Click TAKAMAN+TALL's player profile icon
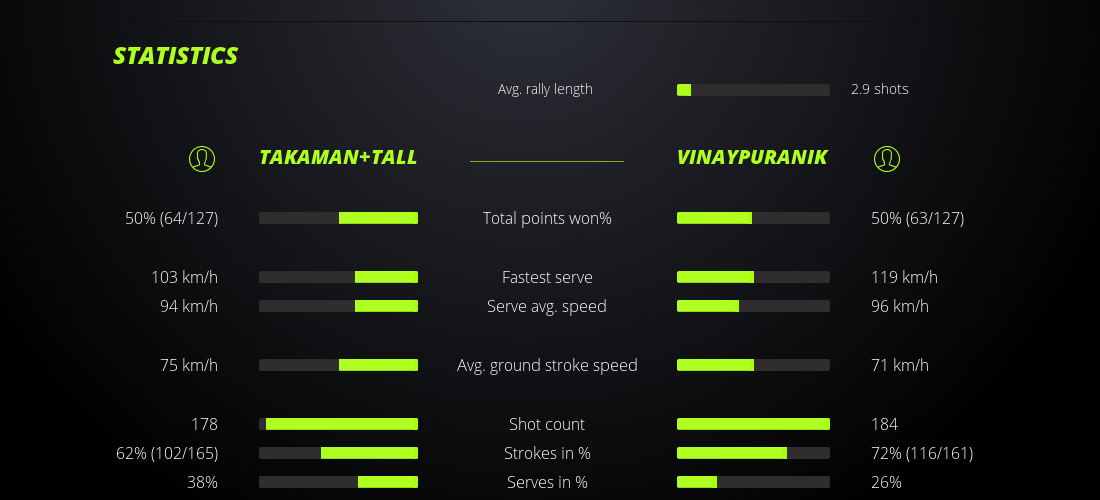 click(x=202, y=158)
